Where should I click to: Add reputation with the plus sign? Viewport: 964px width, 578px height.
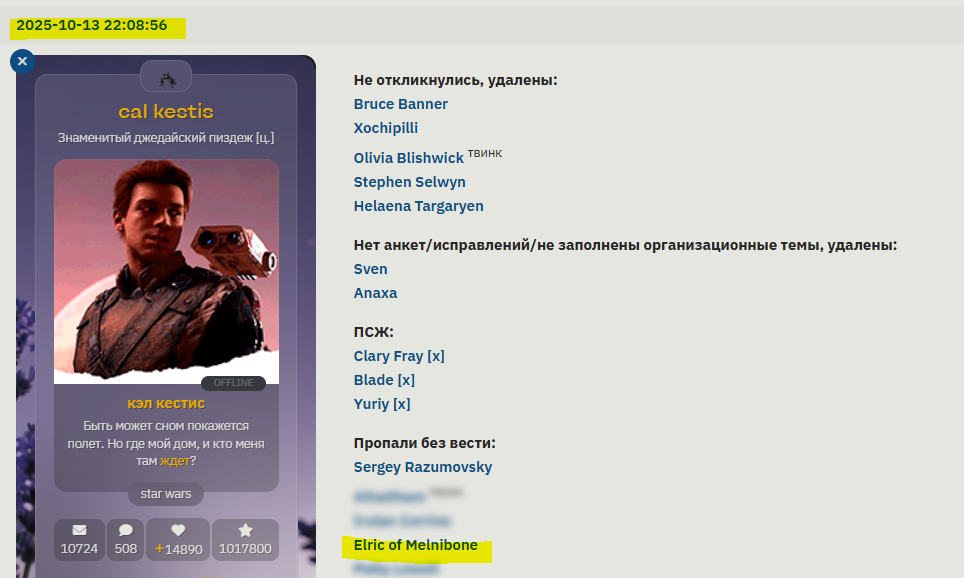159,548
